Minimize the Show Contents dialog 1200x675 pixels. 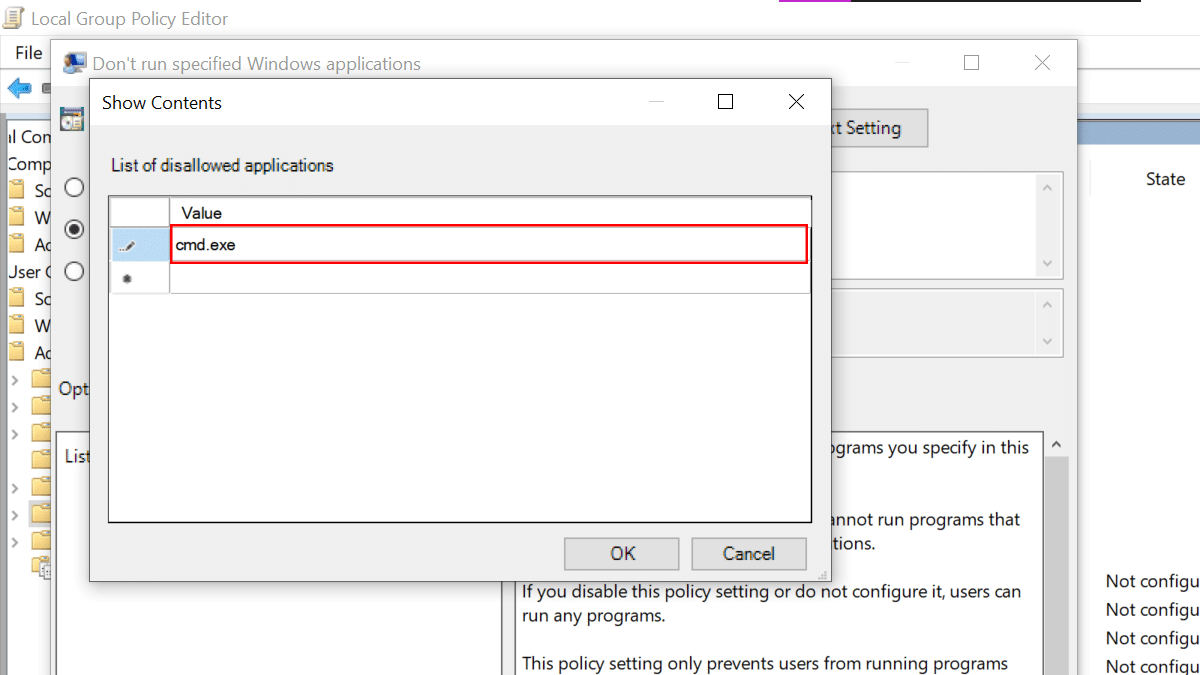pos(656,102)
